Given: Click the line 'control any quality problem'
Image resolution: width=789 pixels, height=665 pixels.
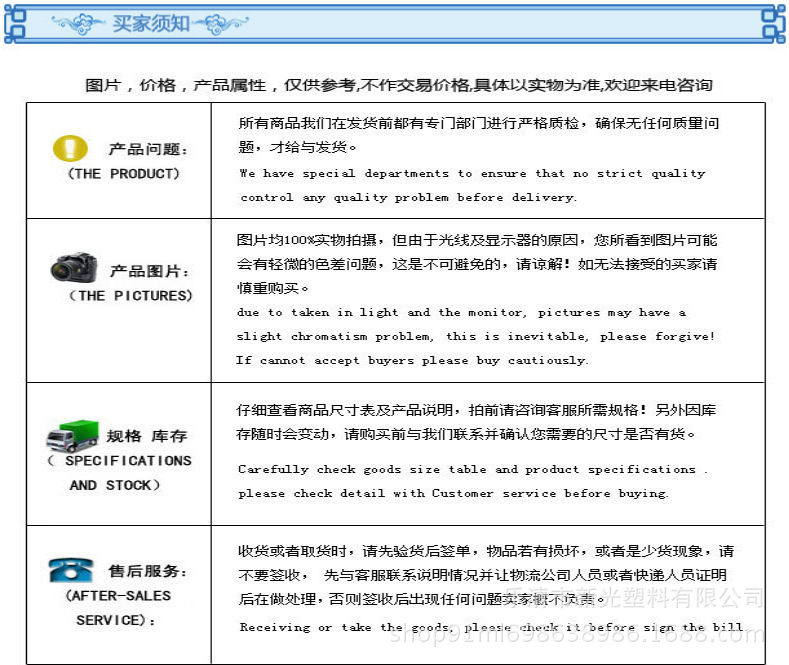Looking at the screenshot, I should tap(408, 197).
